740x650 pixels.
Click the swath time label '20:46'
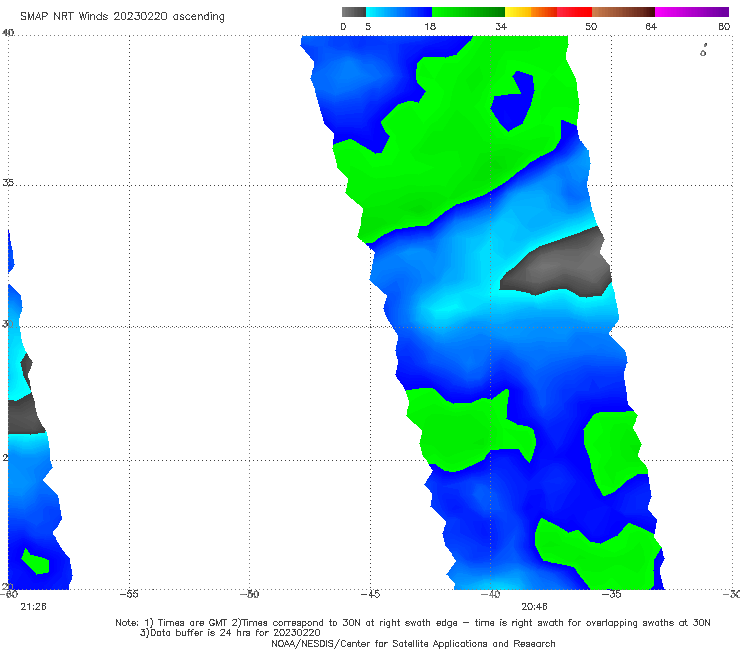tap(534, 607)
